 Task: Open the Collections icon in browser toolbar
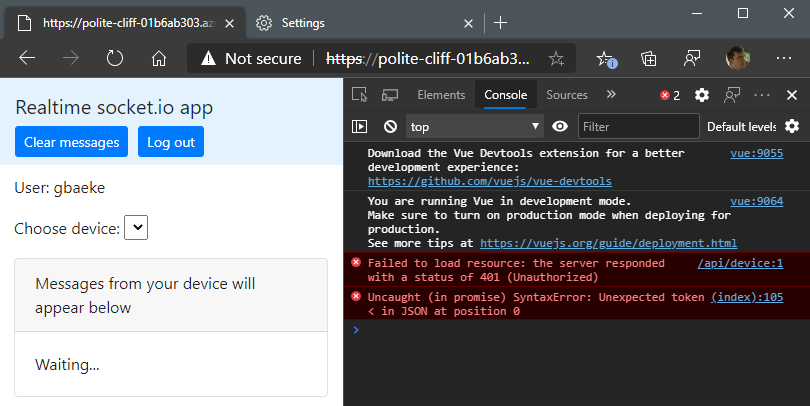648,58
